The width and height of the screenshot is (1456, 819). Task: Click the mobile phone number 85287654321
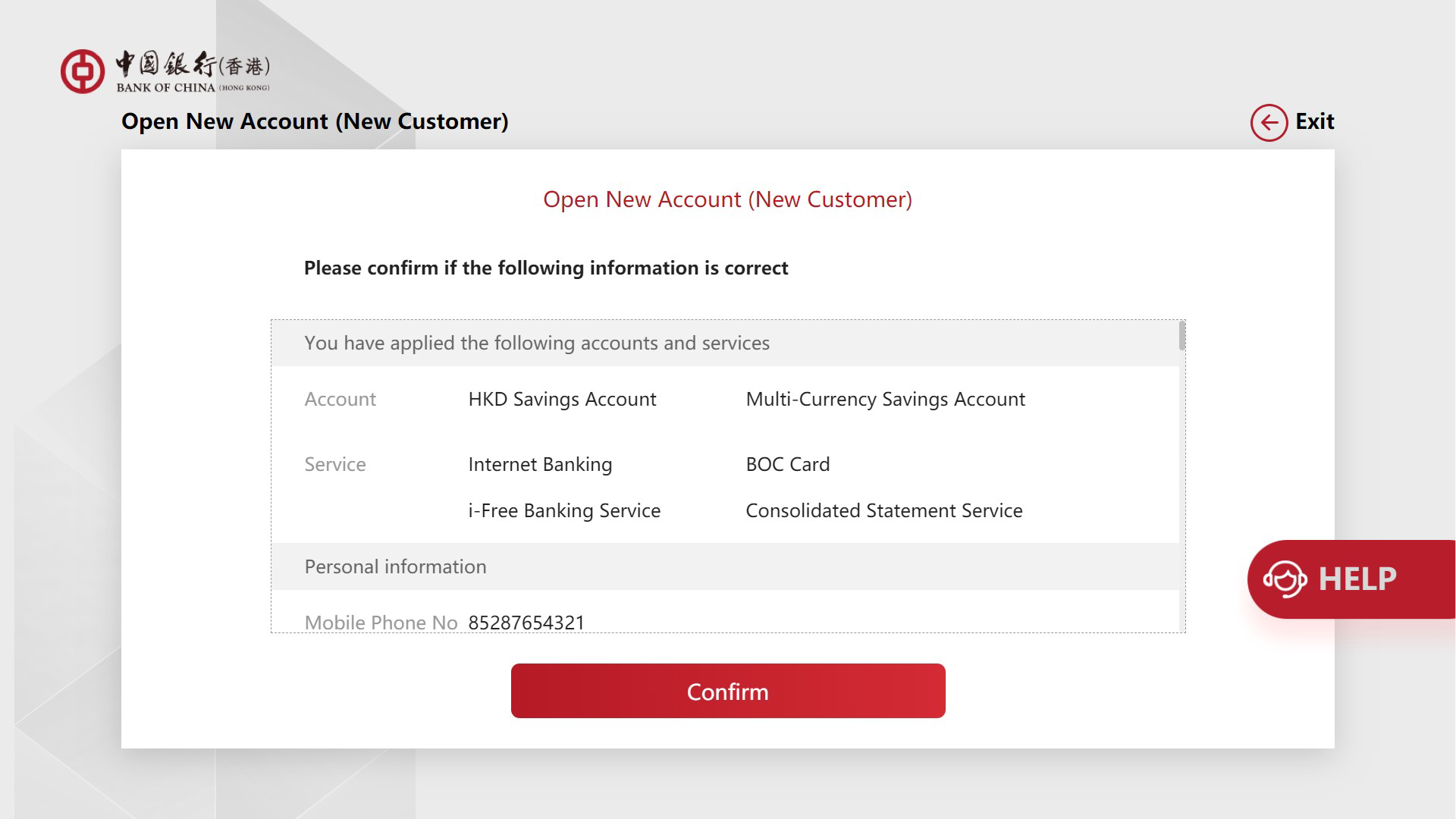526,623
